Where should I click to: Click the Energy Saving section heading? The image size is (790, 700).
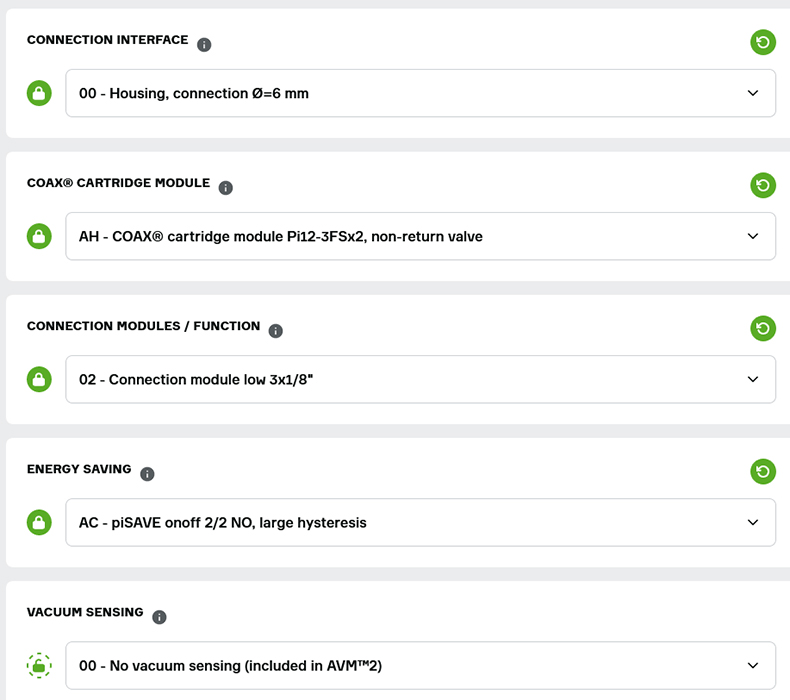79,470
